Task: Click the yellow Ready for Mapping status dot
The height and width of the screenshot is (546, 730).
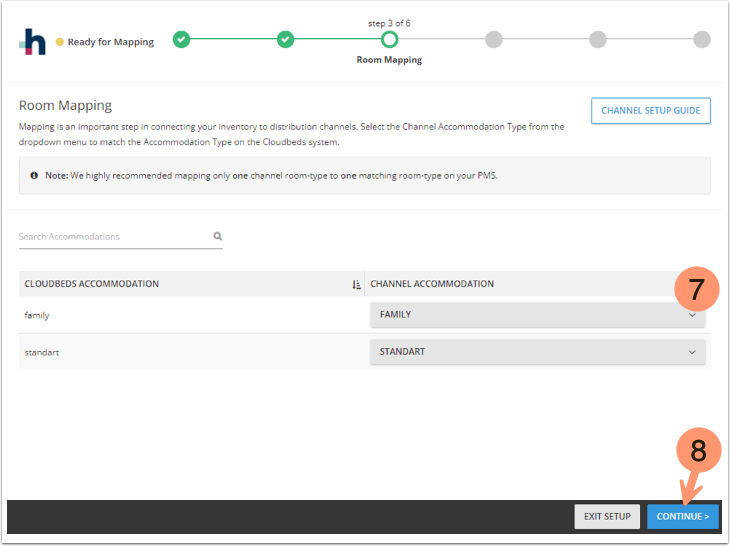Action: (60, 42)
